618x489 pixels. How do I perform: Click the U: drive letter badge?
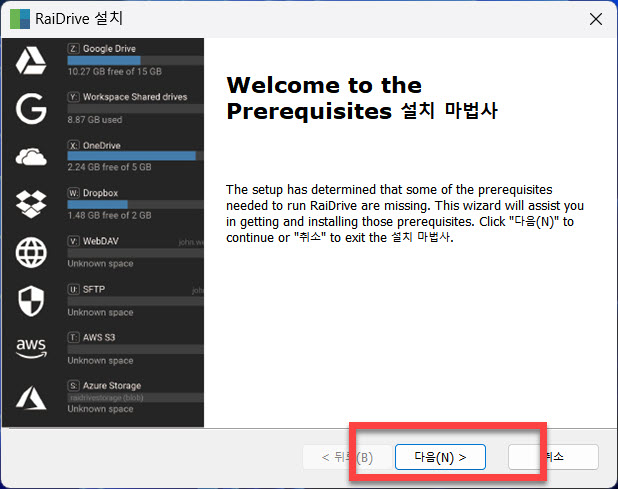tap(73, 290)
